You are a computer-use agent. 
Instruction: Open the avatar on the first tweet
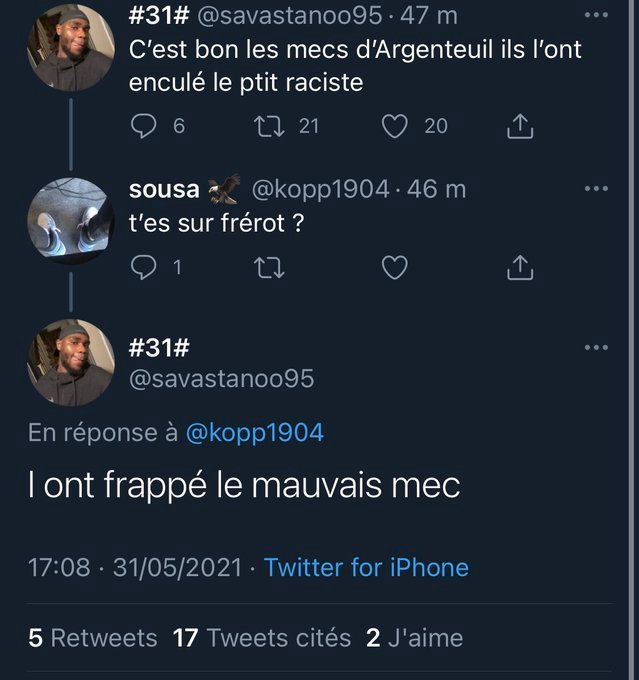pyautogui.click(x=69, y=45)
